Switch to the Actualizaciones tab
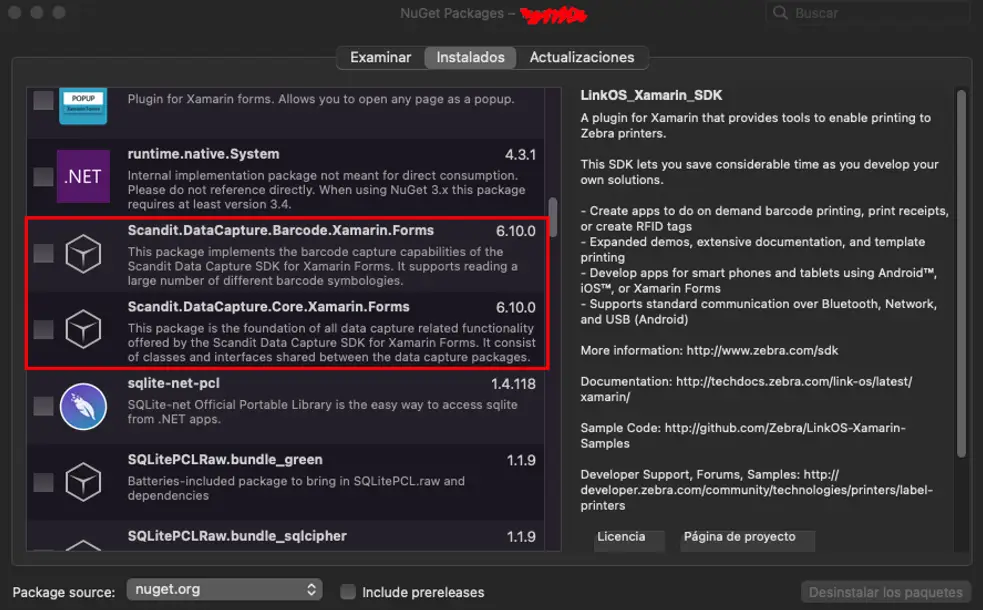The image size is (983, 610). point(582,57)
